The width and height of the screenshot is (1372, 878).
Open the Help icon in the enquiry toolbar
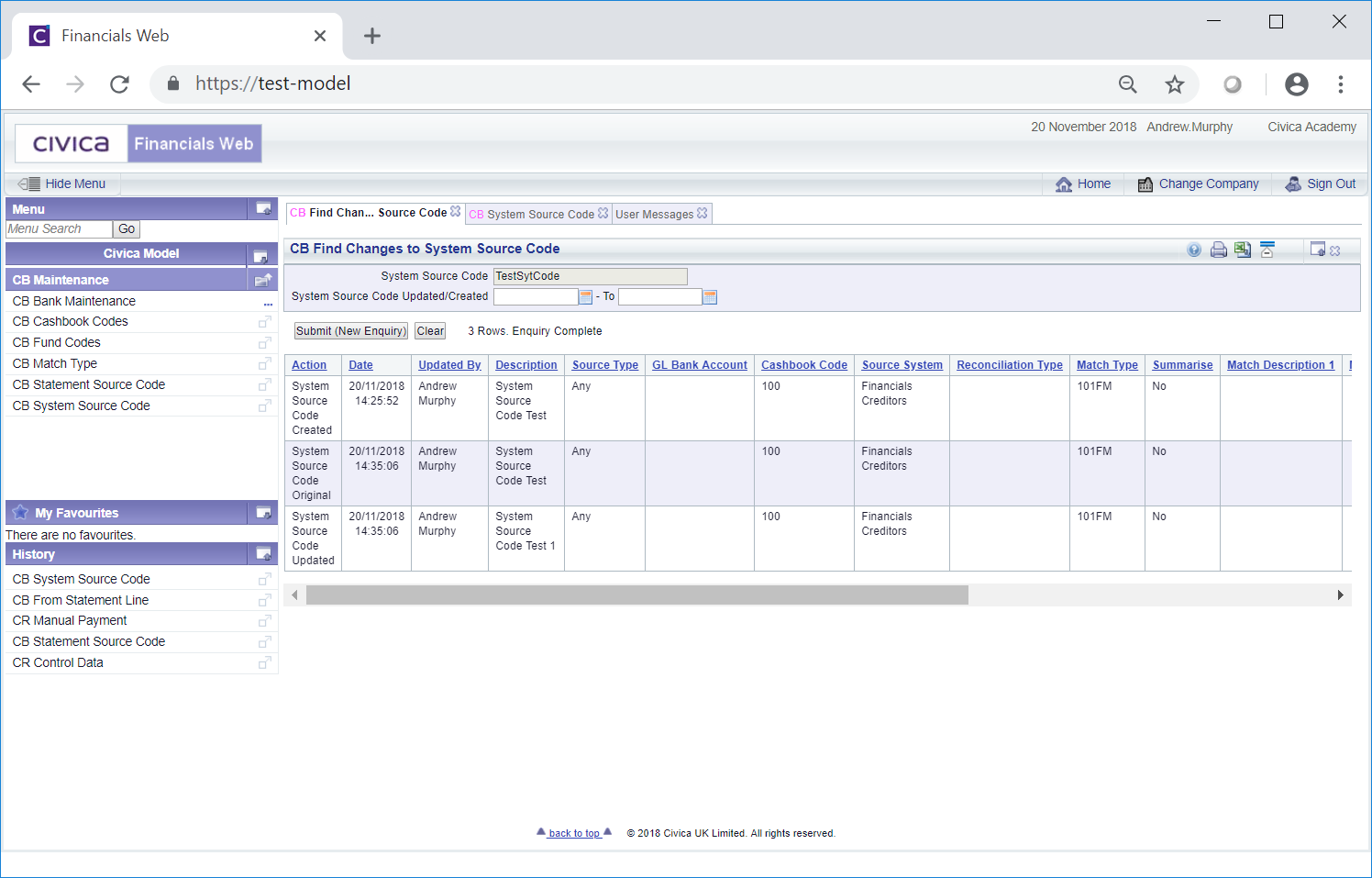tap(1194, 250)
